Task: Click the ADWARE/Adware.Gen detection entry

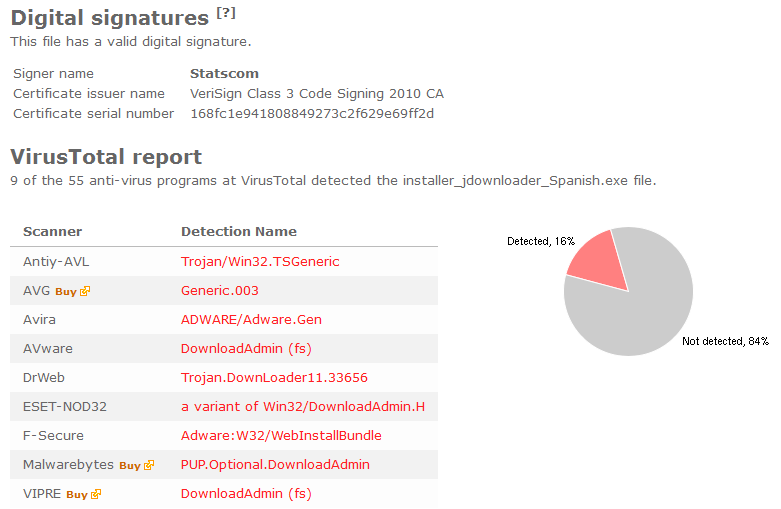Action: (x=251, y=320)
